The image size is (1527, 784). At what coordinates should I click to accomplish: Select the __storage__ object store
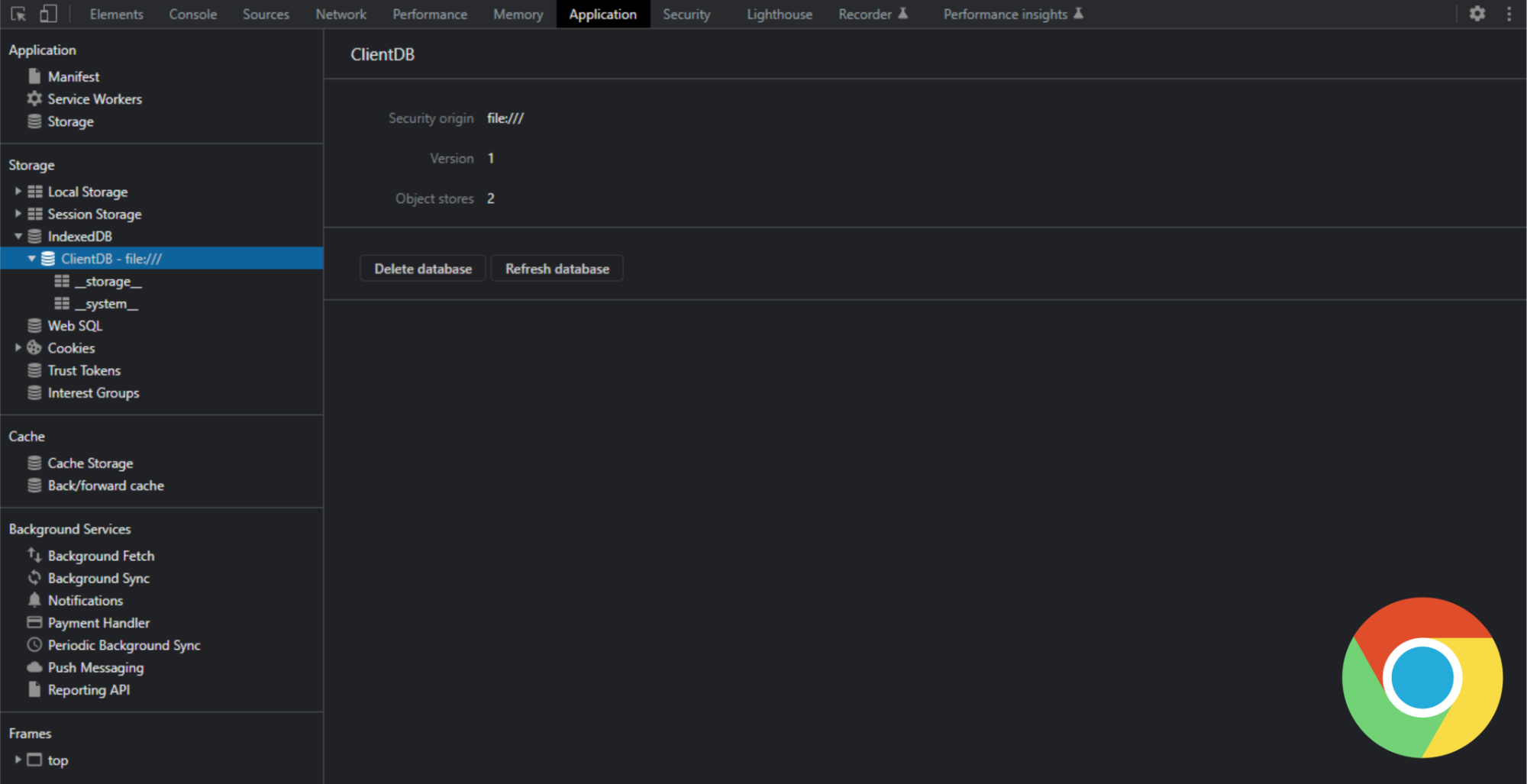pyautogui.click(x=109, y=281)
